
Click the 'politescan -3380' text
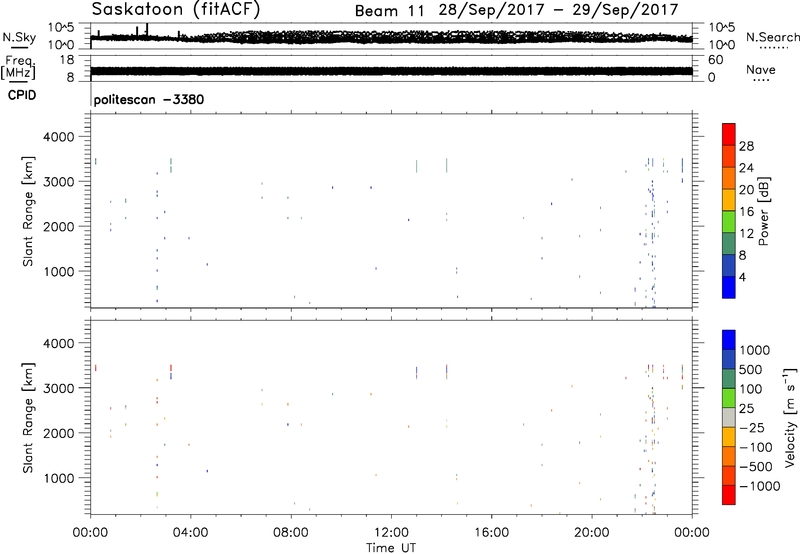[x=148, y=99]
